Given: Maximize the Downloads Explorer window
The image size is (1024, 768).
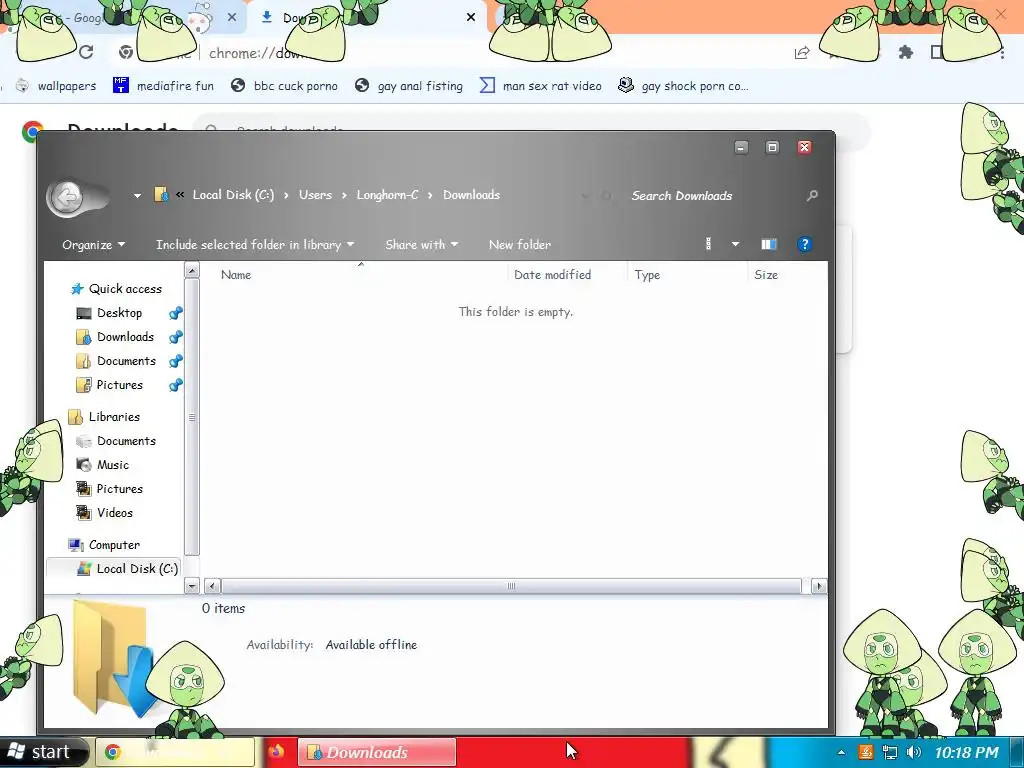Looking at the screenshot, I should 772,148.
